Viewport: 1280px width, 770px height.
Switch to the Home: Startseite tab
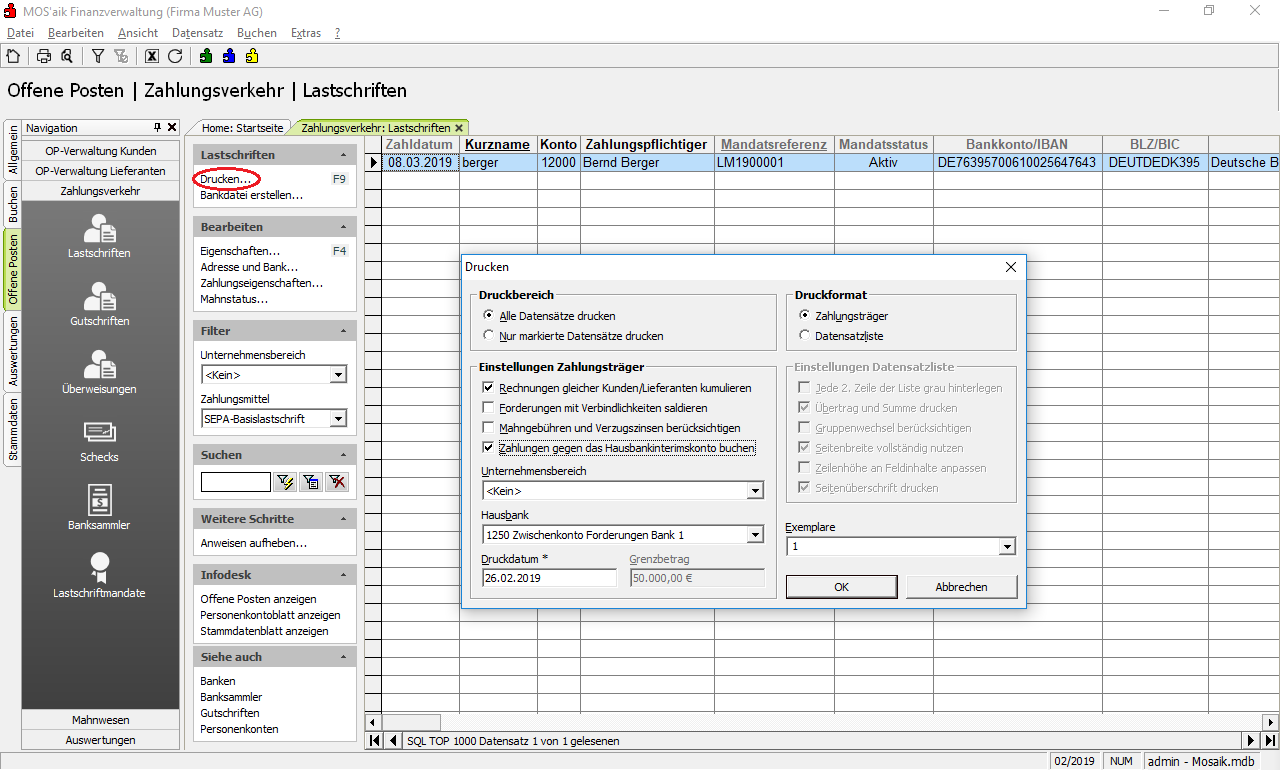pyautogui.click(x=241, y=128)
